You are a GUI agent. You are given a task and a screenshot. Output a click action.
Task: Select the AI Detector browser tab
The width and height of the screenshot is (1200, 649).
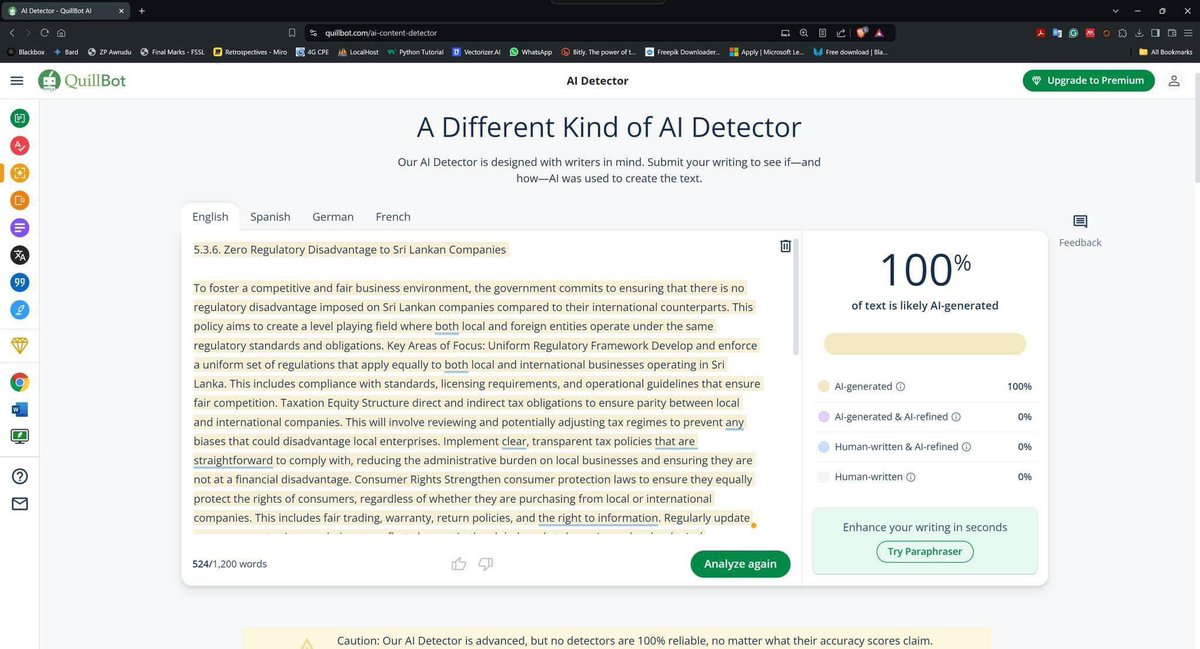coord(65,10)
